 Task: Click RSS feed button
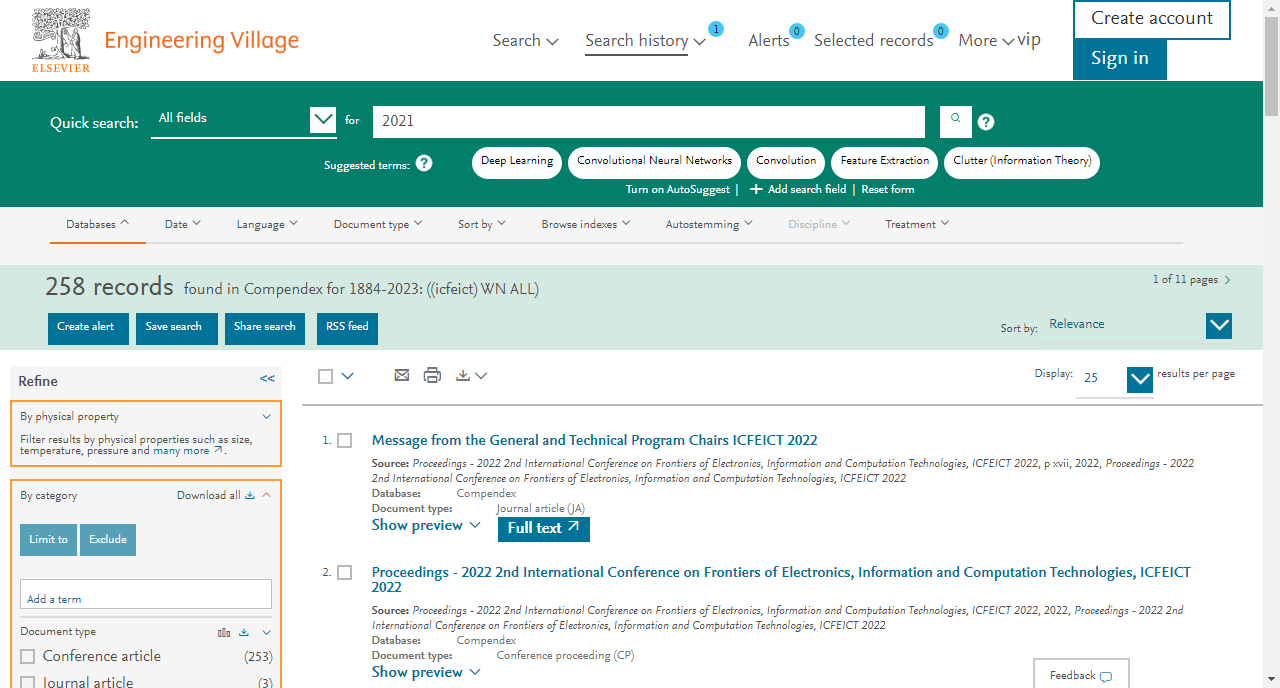348,328
